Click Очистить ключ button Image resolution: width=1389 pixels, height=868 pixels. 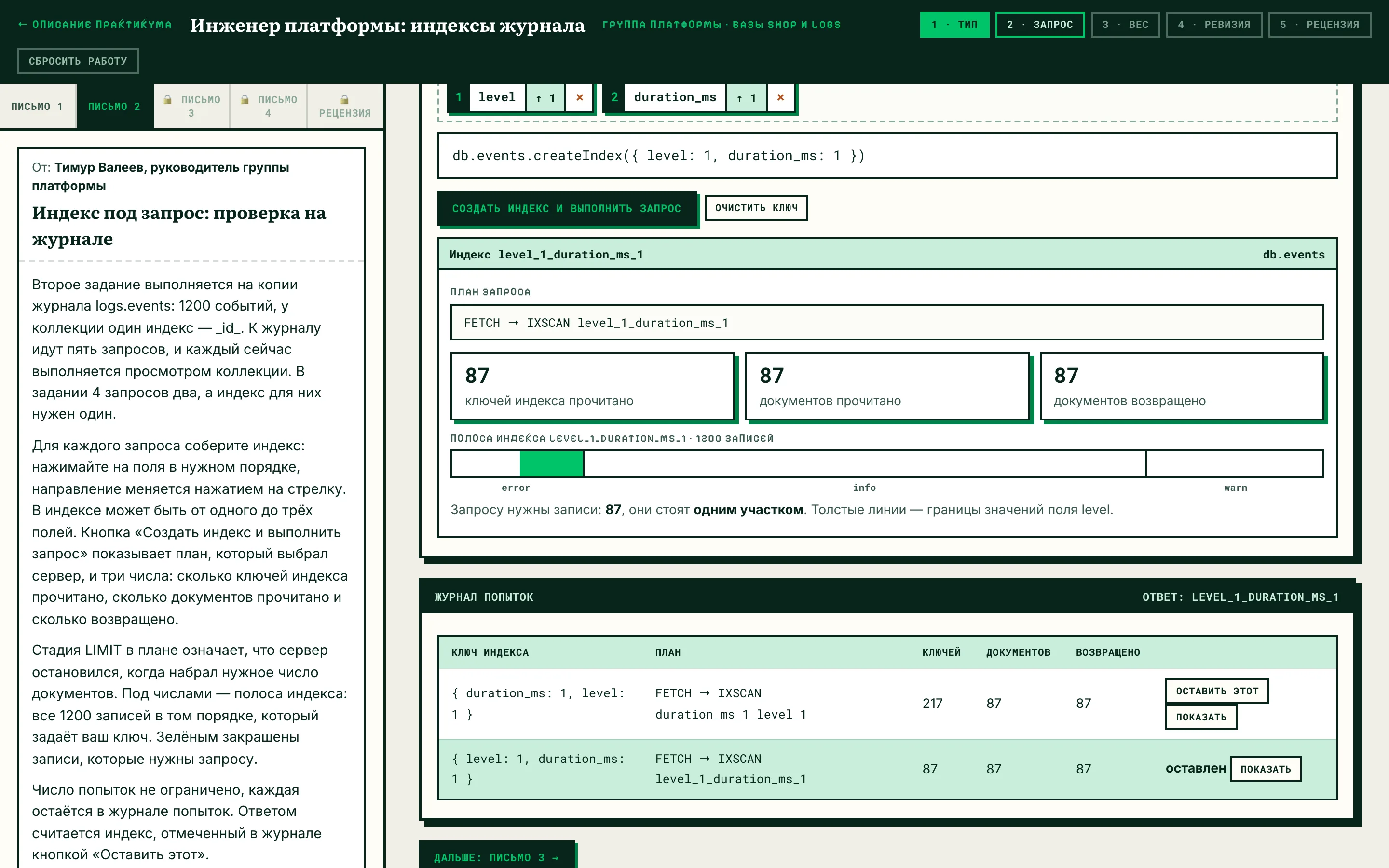click(756, 208)
